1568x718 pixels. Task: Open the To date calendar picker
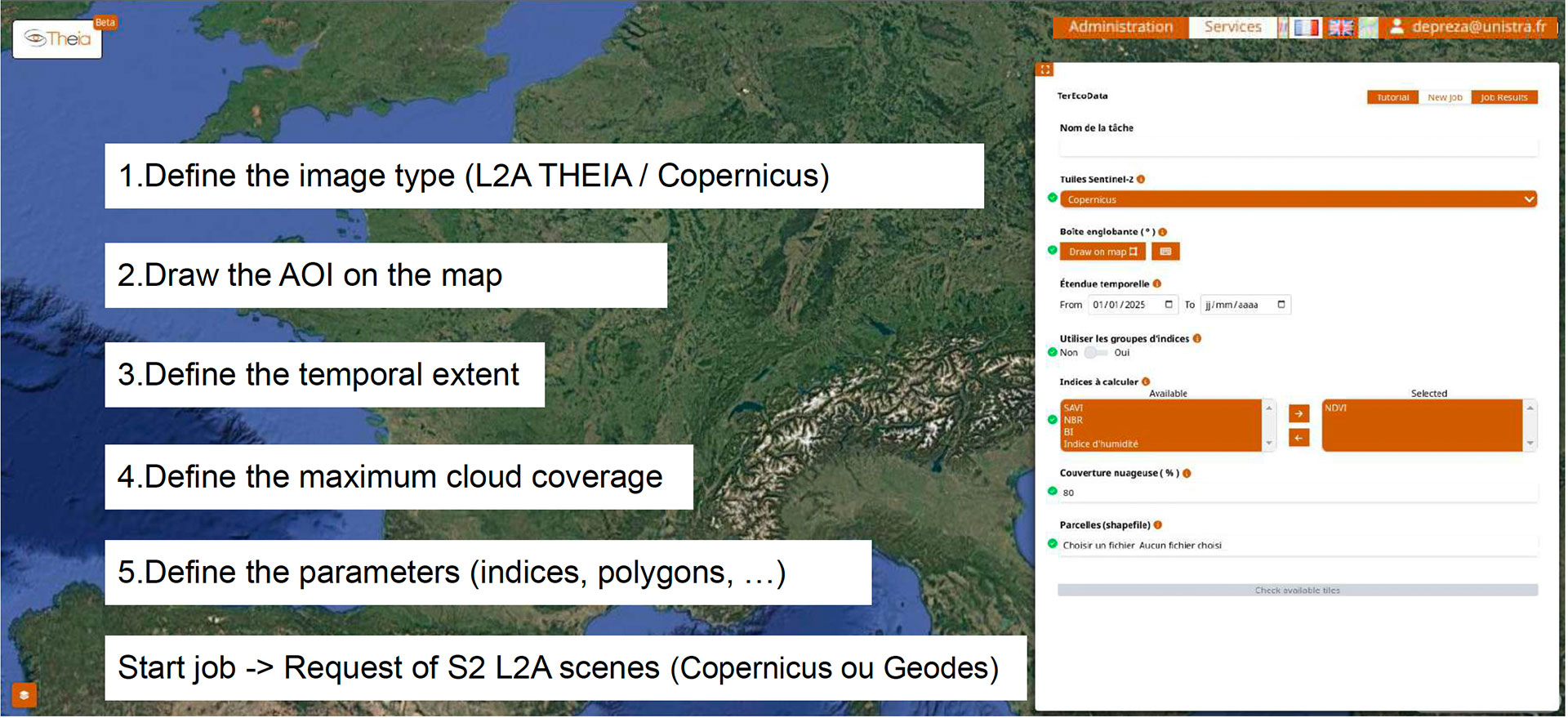click(x=1281, y=305)
